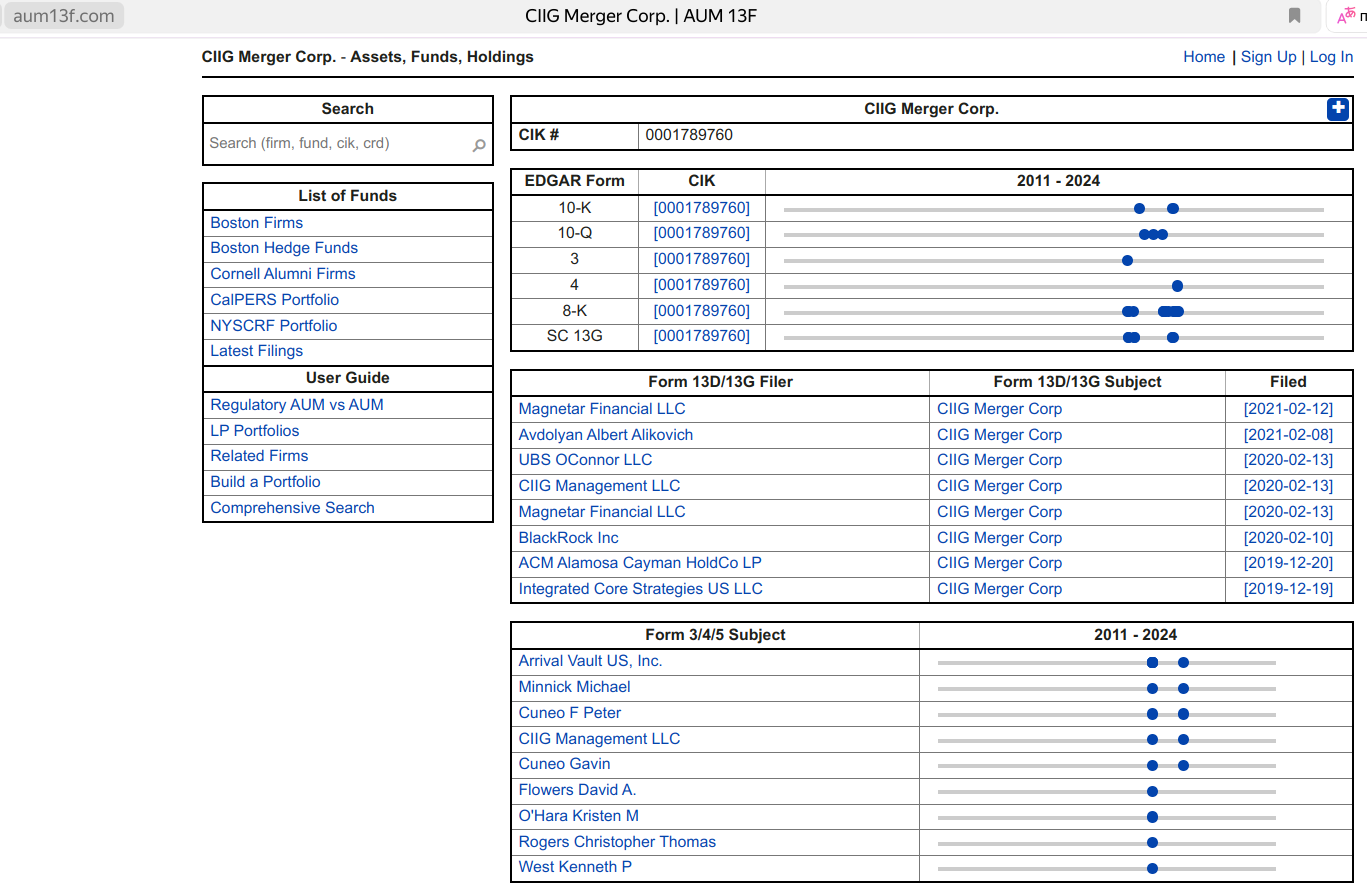Click the first 10-K timeline dot
The image size is (1367, 896).
click(1139, 209)
